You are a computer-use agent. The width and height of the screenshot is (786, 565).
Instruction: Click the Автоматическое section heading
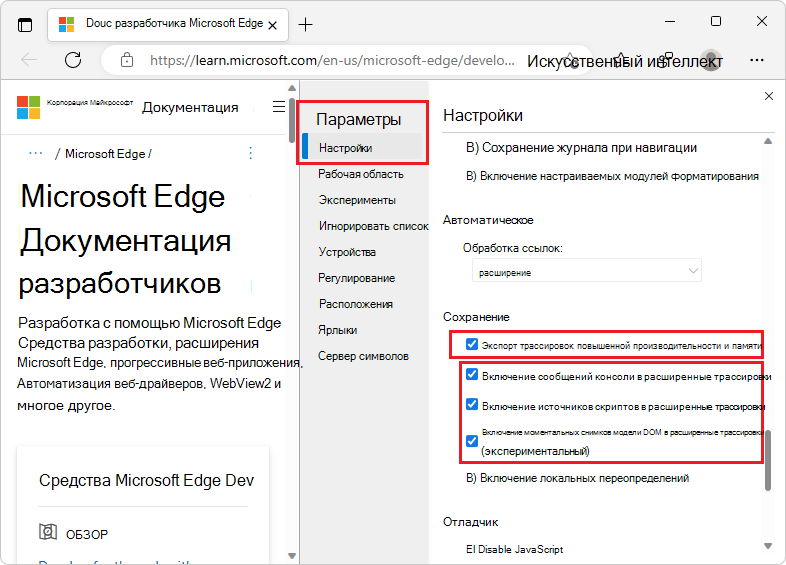[488, 220]
